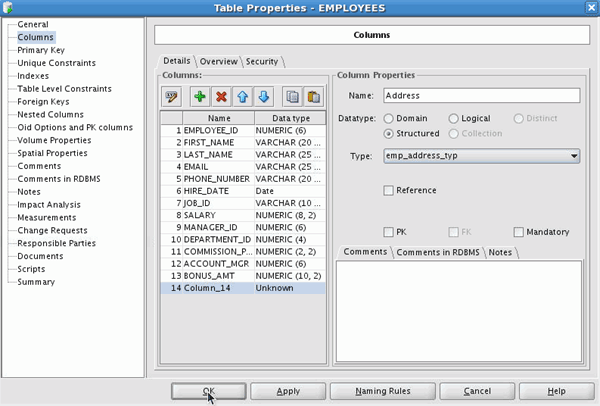The image size is (600, 406).
Task: Open Documents in the tree
Action: click(40, 256)
